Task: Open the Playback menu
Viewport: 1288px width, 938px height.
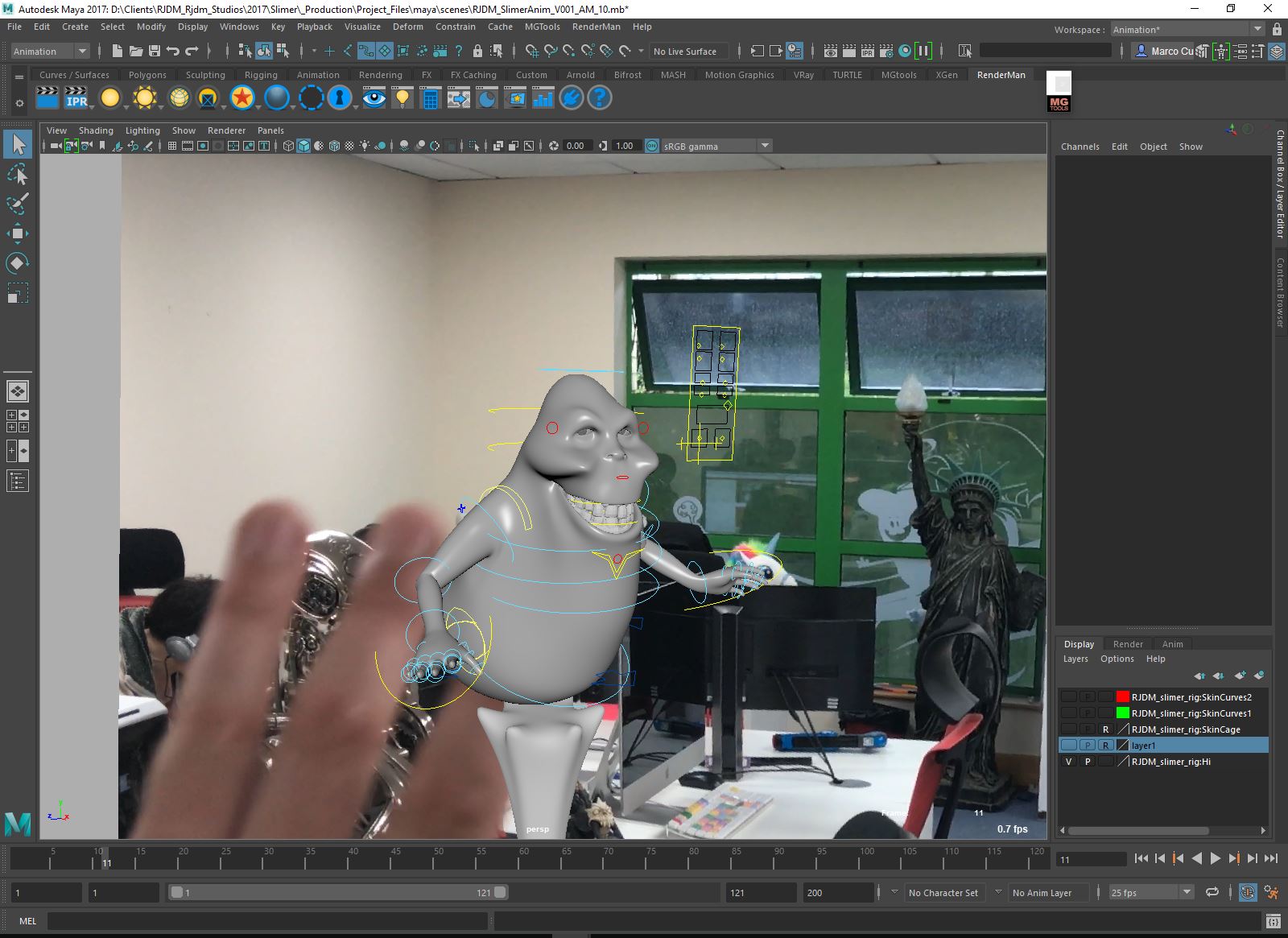Action: pos(314,27)
